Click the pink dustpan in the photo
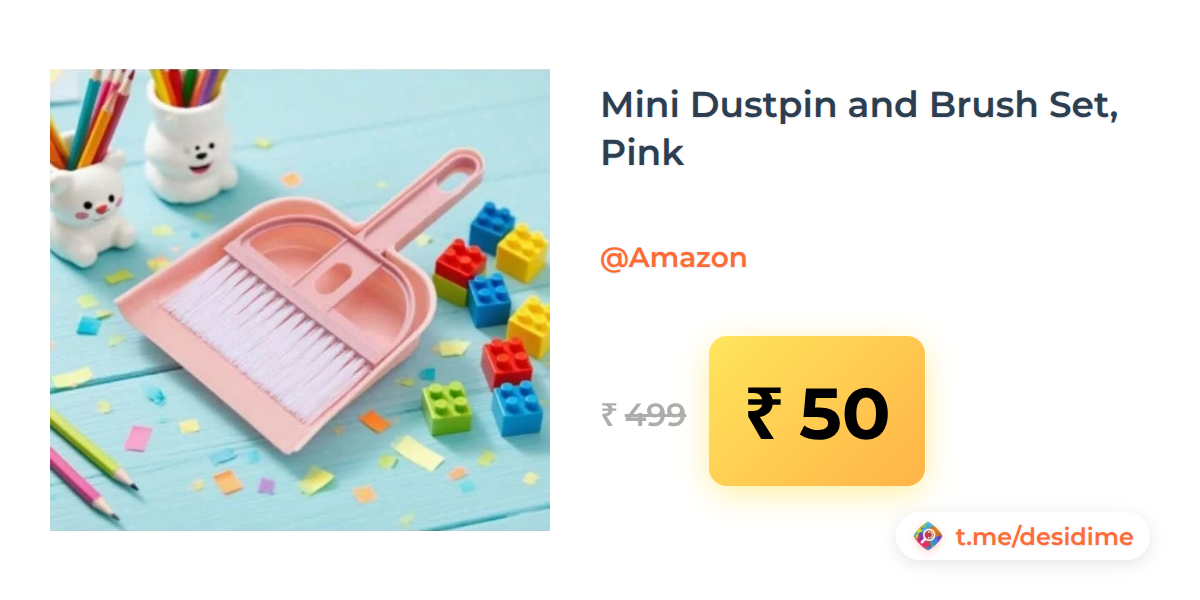This screenshot has width=1200, height=600. 300,300
